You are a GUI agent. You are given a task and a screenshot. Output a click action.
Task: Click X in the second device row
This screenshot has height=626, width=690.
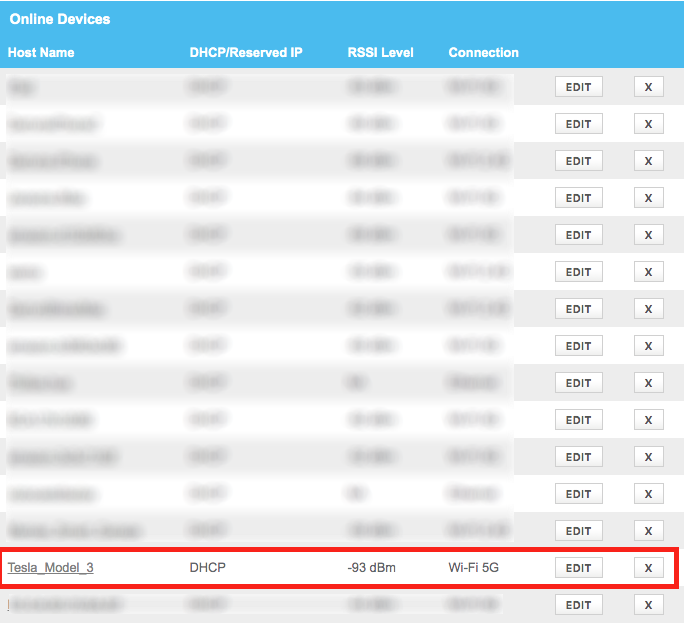click(x=648, y=124)
